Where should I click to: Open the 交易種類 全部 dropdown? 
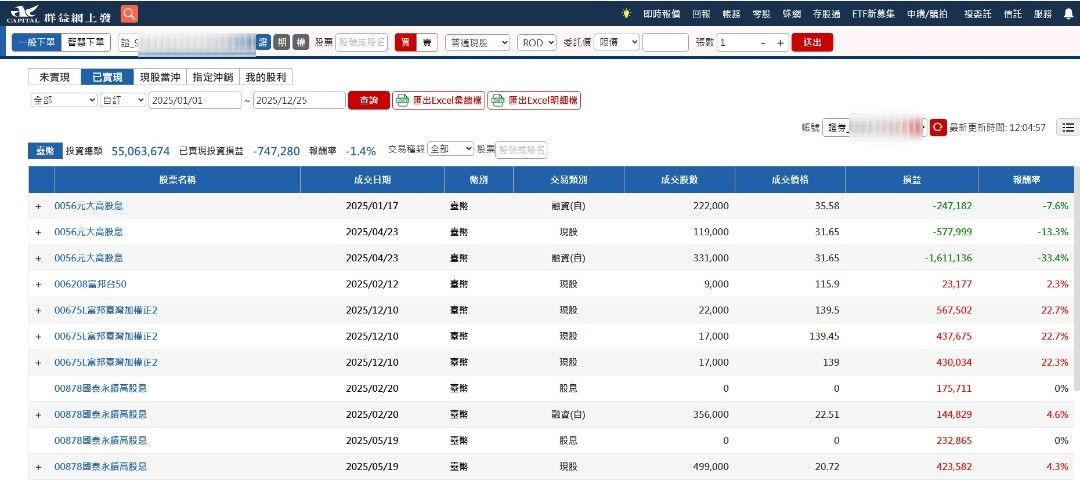450,149
